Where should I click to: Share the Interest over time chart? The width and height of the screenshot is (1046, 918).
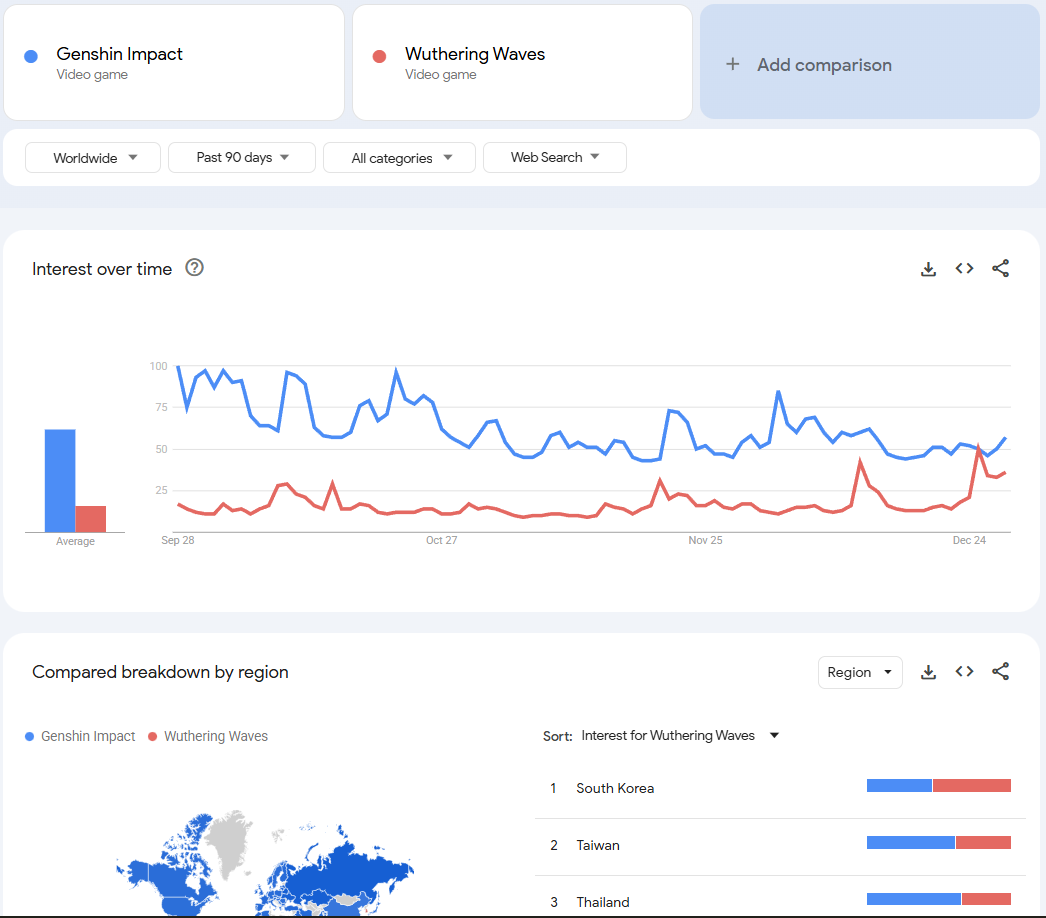tap(1000, 268)
